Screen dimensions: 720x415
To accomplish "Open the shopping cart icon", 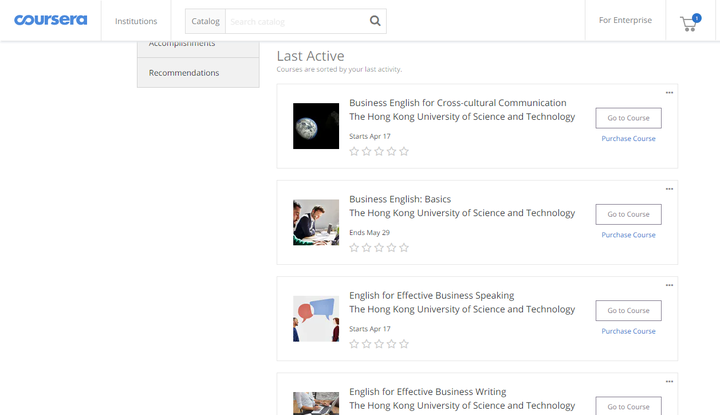I will pyautogui.click(x=690, y=23).
